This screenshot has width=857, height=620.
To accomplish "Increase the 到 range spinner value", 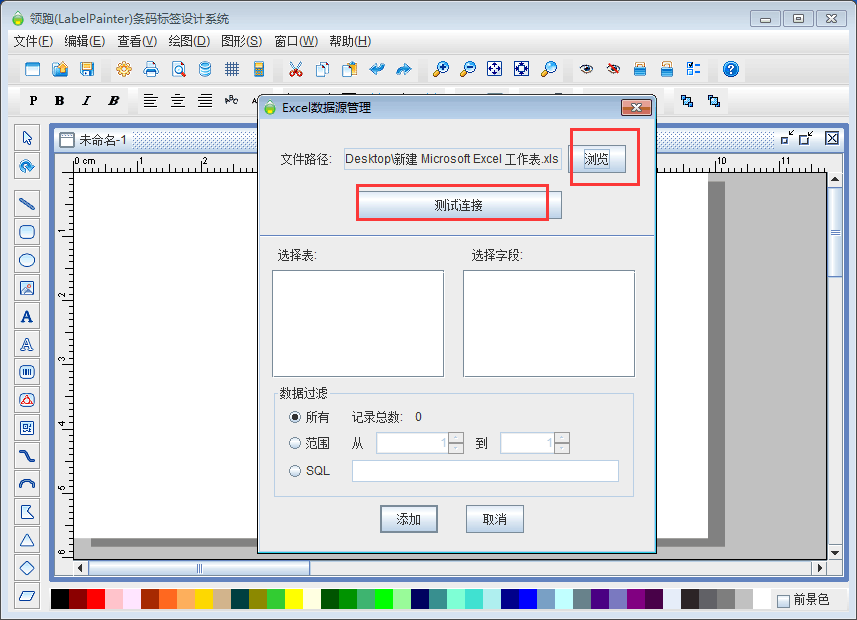I will [562, 438].
